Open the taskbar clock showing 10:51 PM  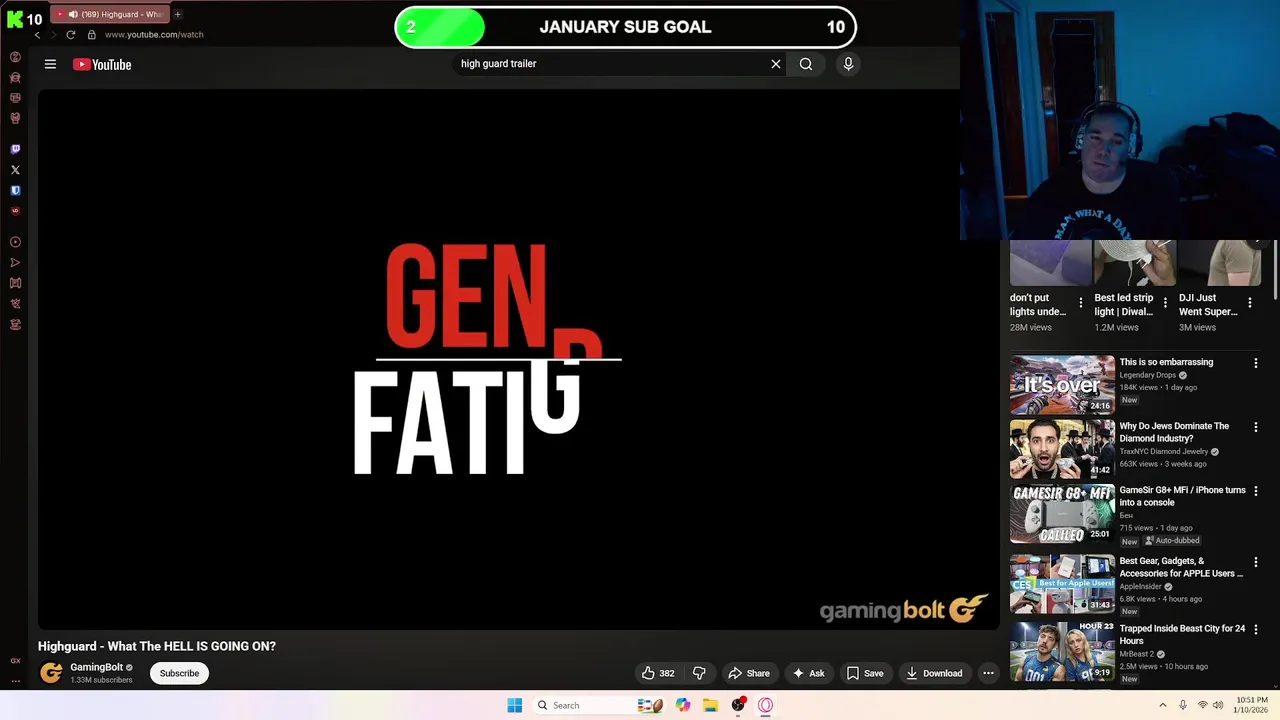1252,705
